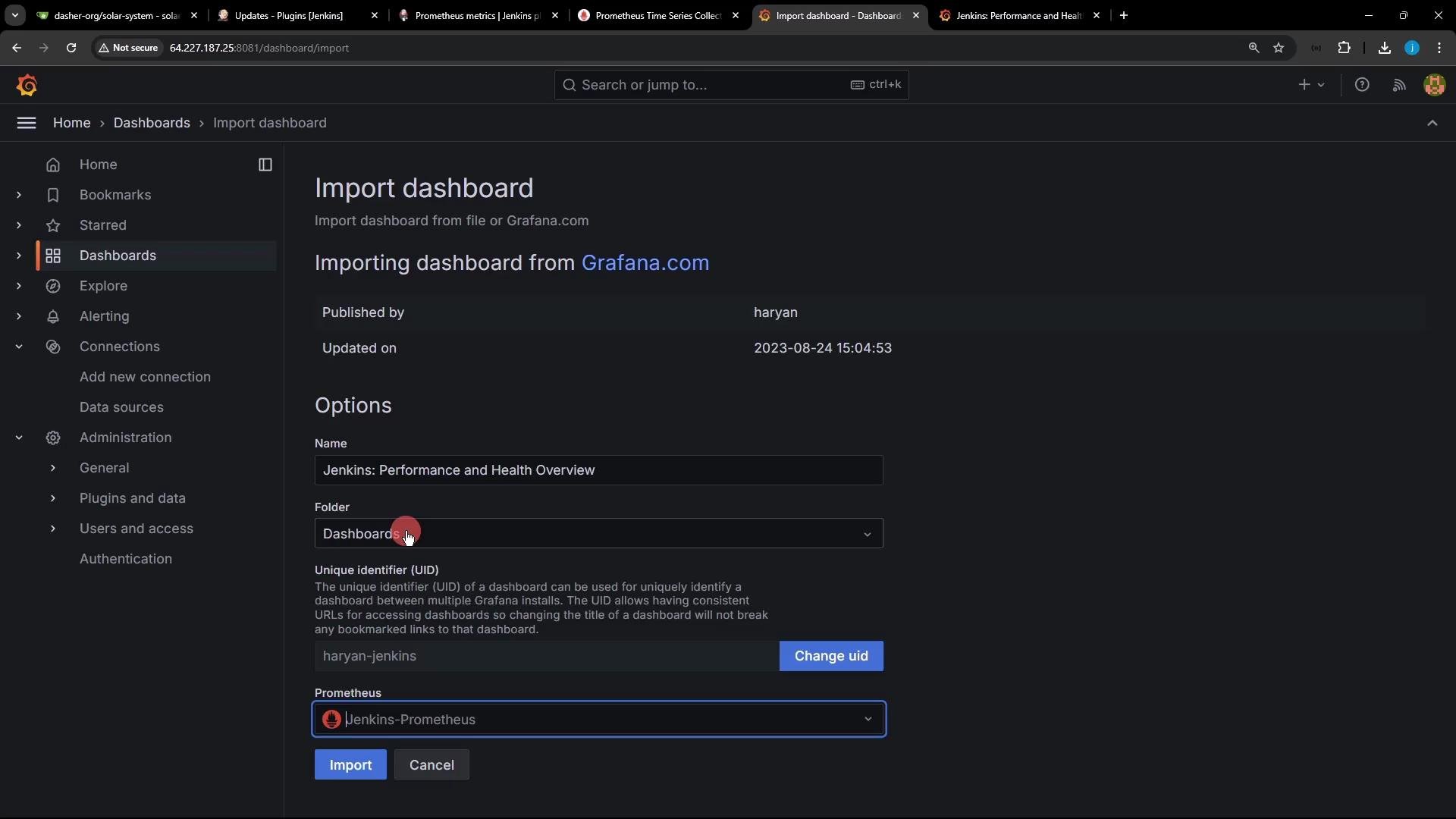Open Authentication menu item
The image size is (1456, 819).
(x=126, y=559)
